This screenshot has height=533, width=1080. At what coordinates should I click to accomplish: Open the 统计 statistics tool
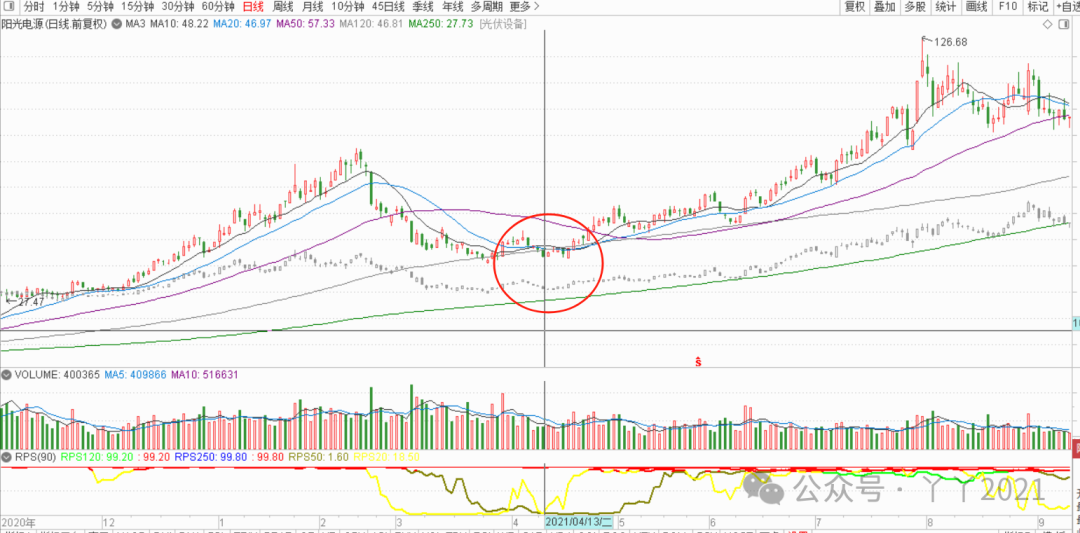point(945,6)
